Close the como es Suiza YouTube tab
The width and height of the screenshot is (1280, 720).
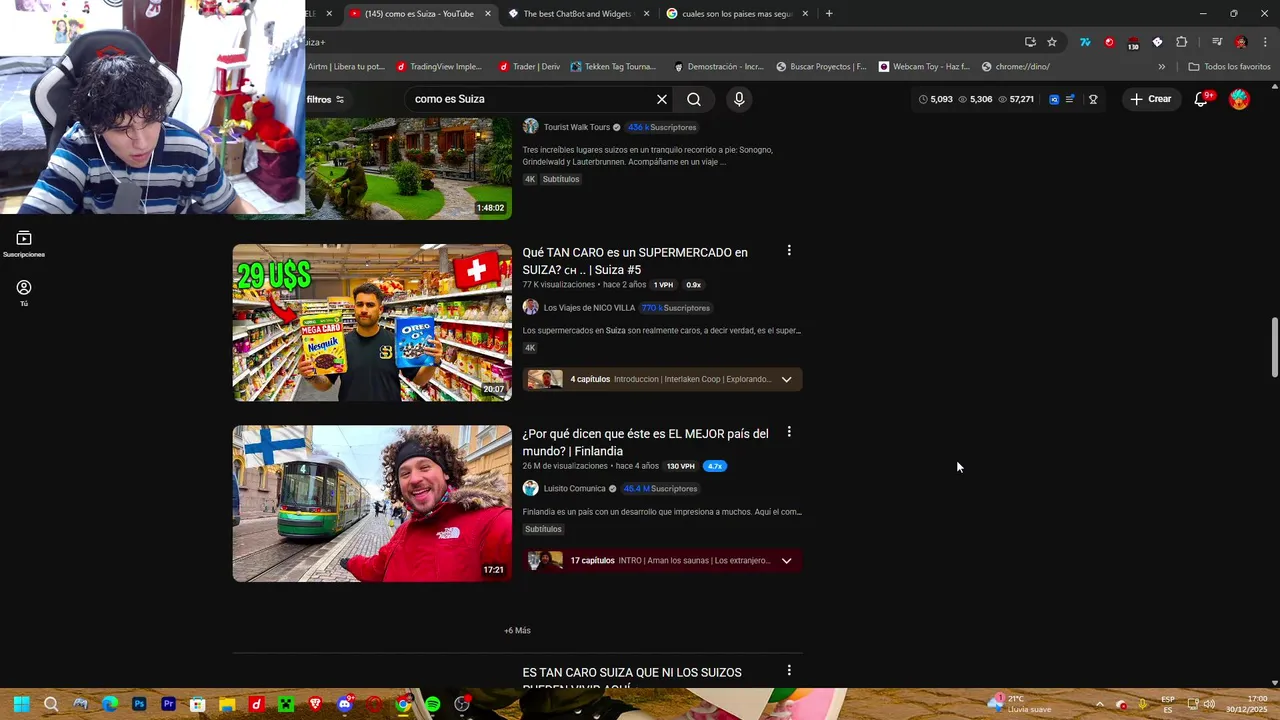[488, 14]
